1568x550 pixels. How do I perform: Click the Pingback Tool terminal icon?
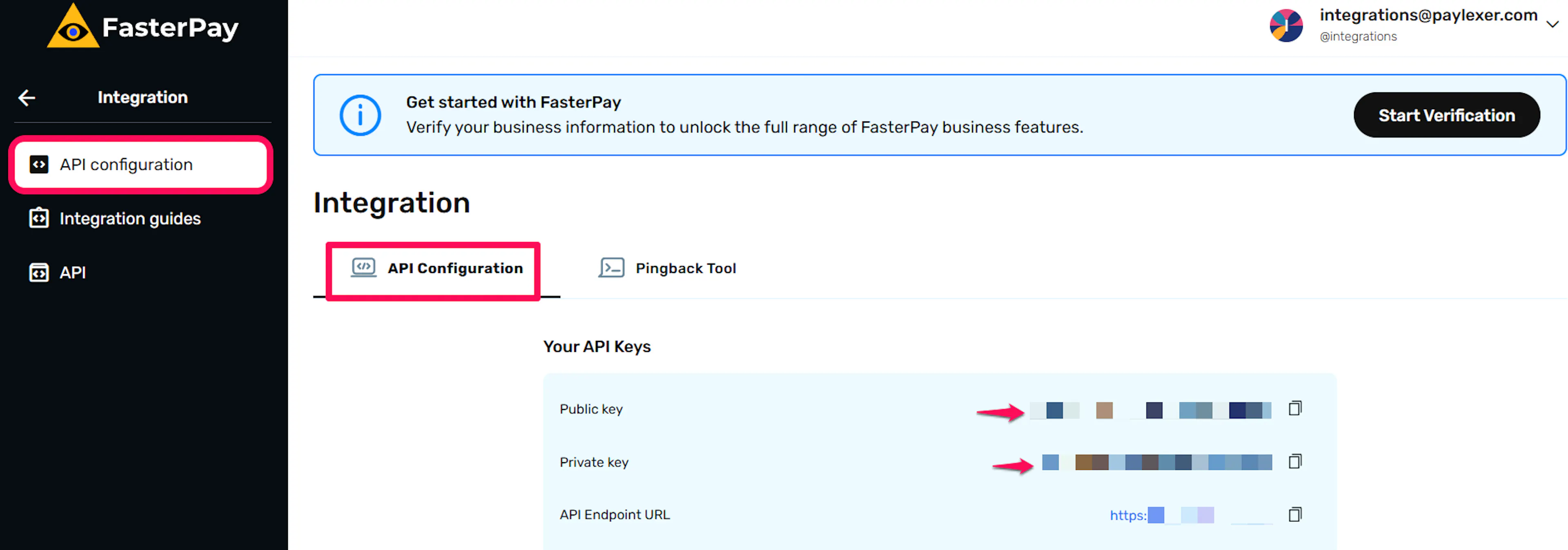click(611, 267)
